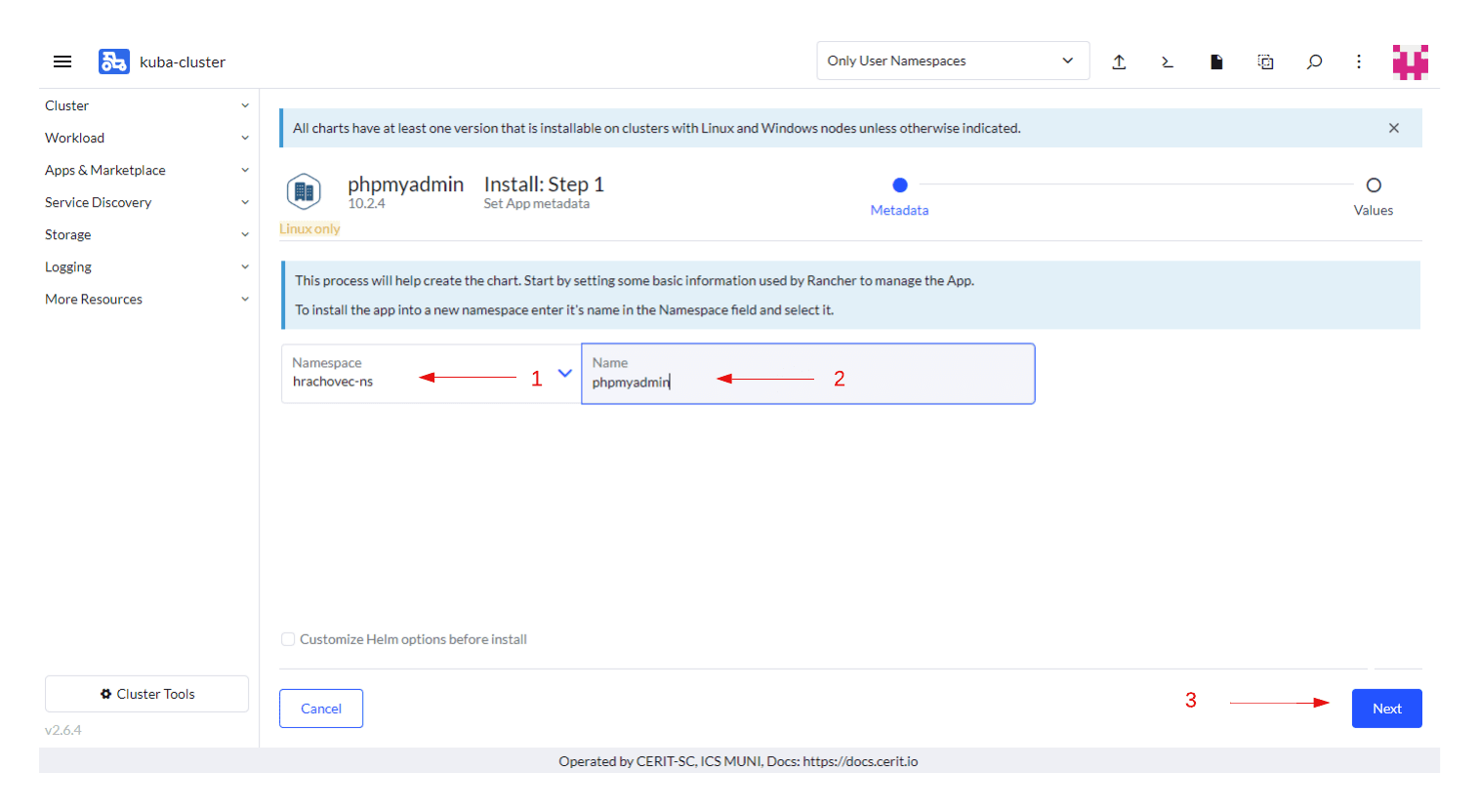The width and height of the screenshot is (1479, 812).
Task: Open the Namespace dropdown selector
Action: (x=564, y=373)
